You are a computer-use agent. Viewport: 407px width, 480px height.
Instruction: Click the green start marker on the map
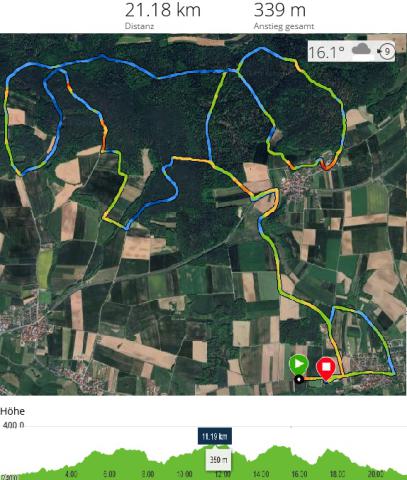tap(298, 366)
